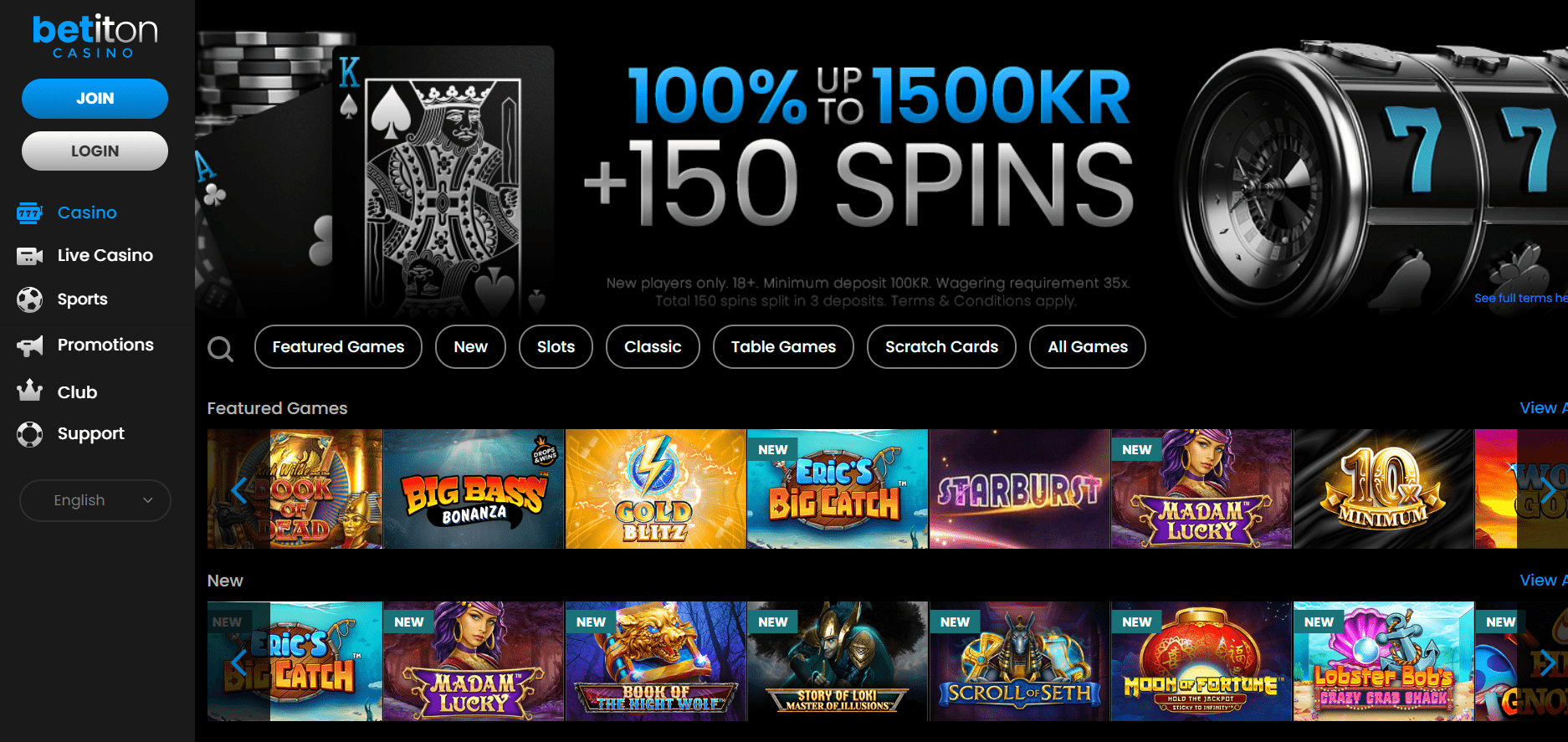Click the JOIN button
This screenshot has height=742, width=1568.
click(95, 99)
